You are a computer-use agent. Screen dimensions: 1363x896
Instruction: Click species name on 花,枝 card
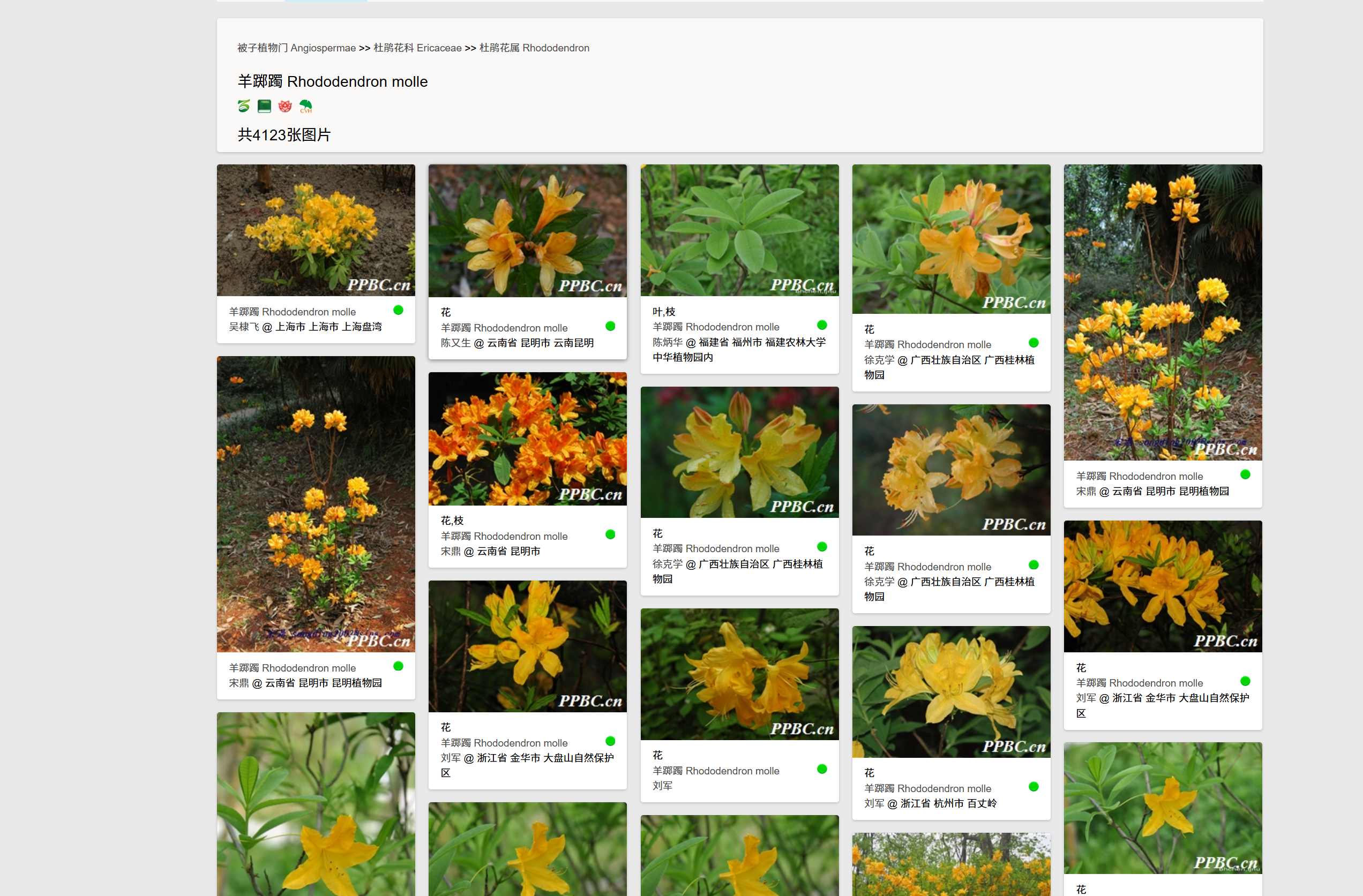click(504, 537)
